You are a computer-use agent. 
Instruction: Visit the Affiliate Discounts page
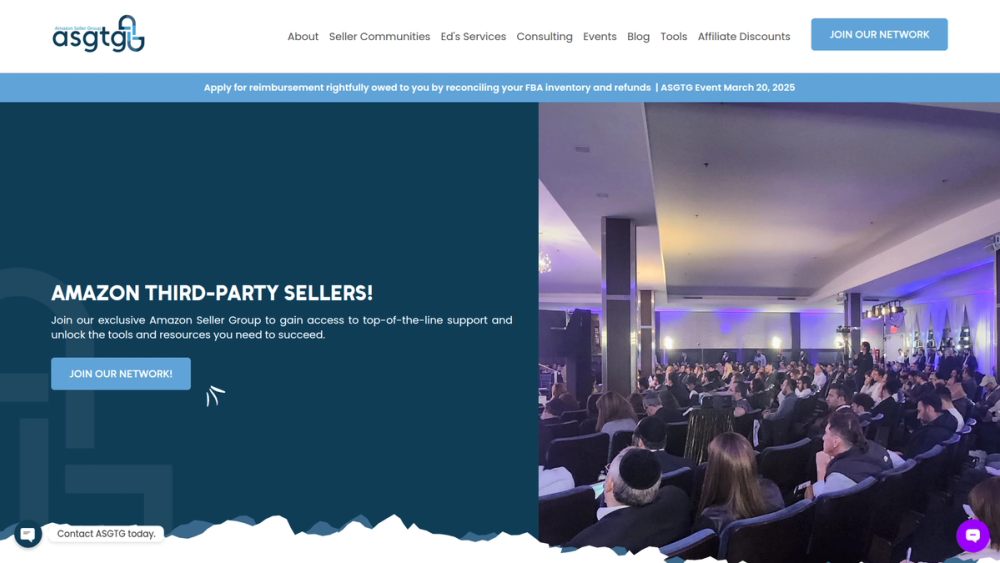point(744,36)
